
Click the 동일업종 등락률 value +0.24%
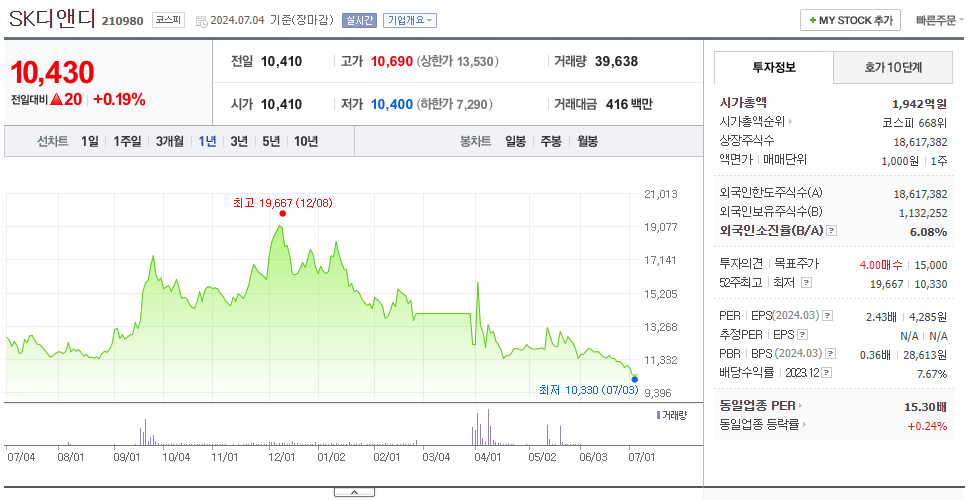pyautogui.click(x=927, y=425)
